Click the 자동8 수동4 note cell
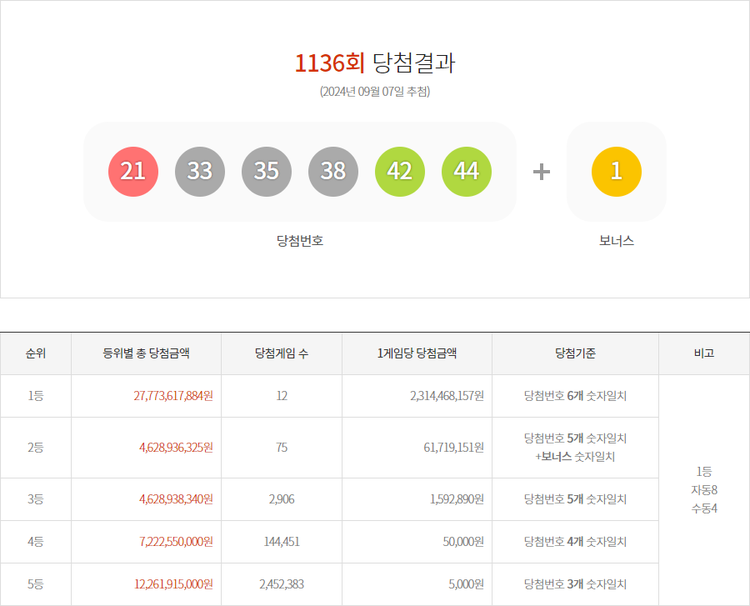 click(x=704, y=489)
